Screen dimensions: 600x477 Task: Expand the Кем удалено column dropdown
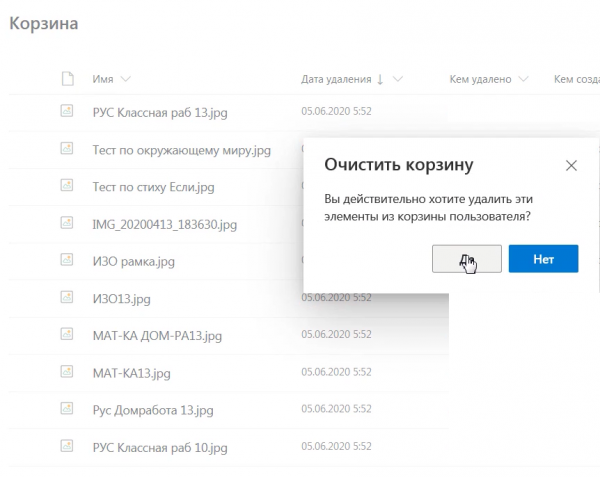pos(522,79)
